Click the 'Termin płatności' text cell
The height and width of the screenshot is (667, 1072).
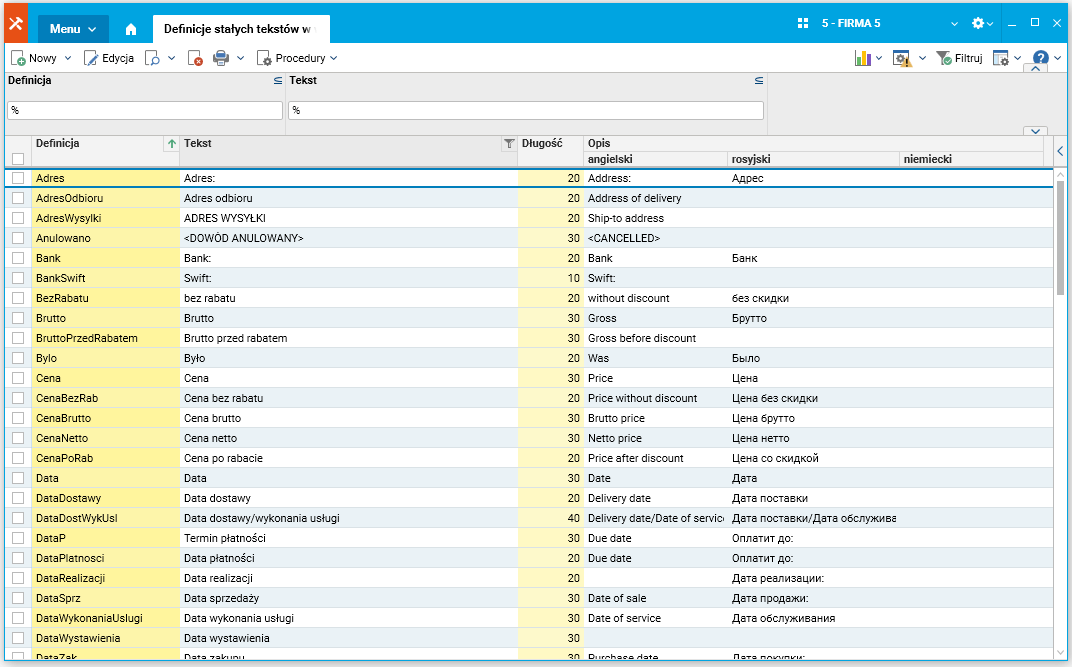[349, 538]
